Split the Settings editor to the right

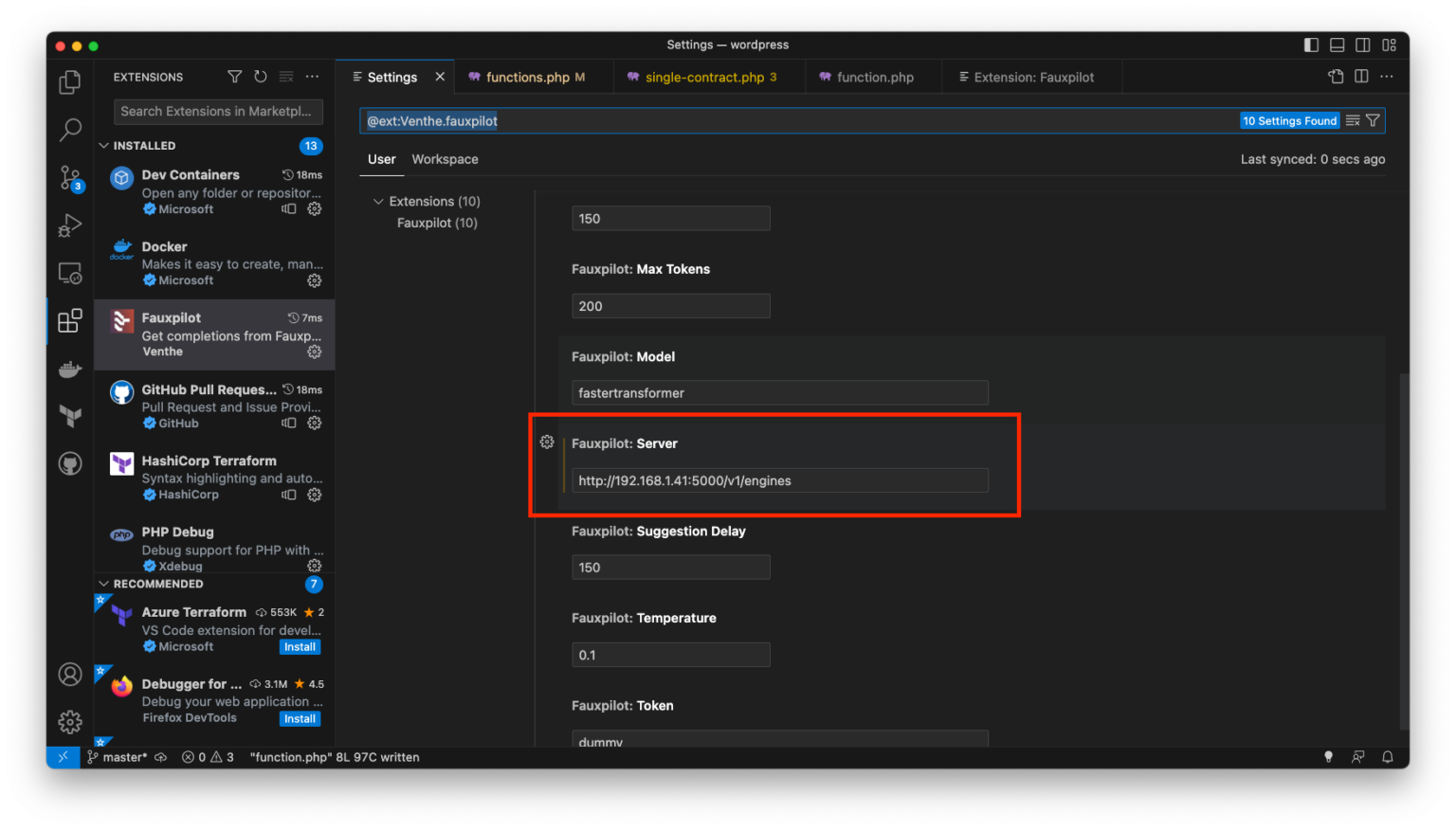pos(1362,76)
